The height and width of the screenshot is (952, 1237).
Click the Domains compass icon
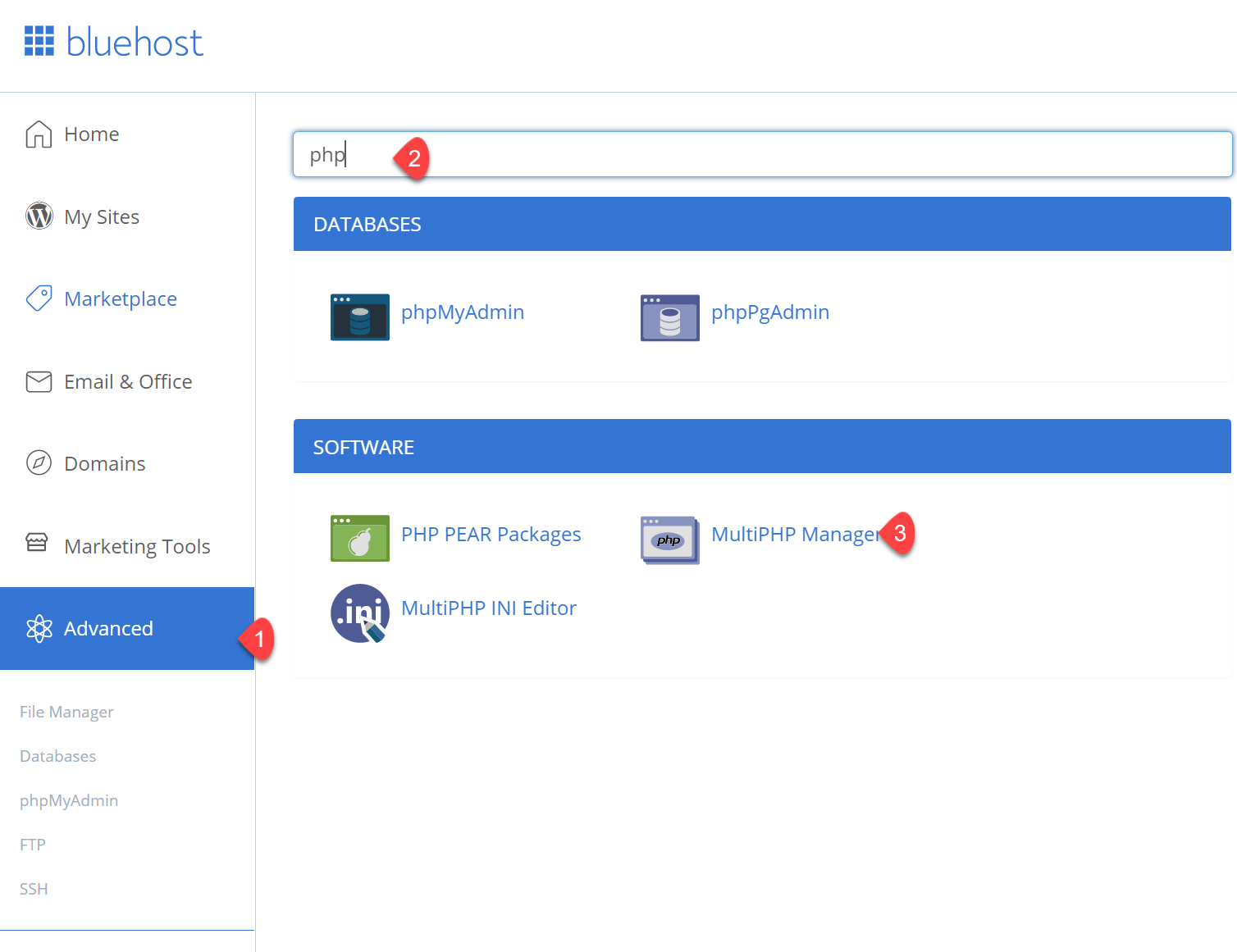tap(38, 462)
